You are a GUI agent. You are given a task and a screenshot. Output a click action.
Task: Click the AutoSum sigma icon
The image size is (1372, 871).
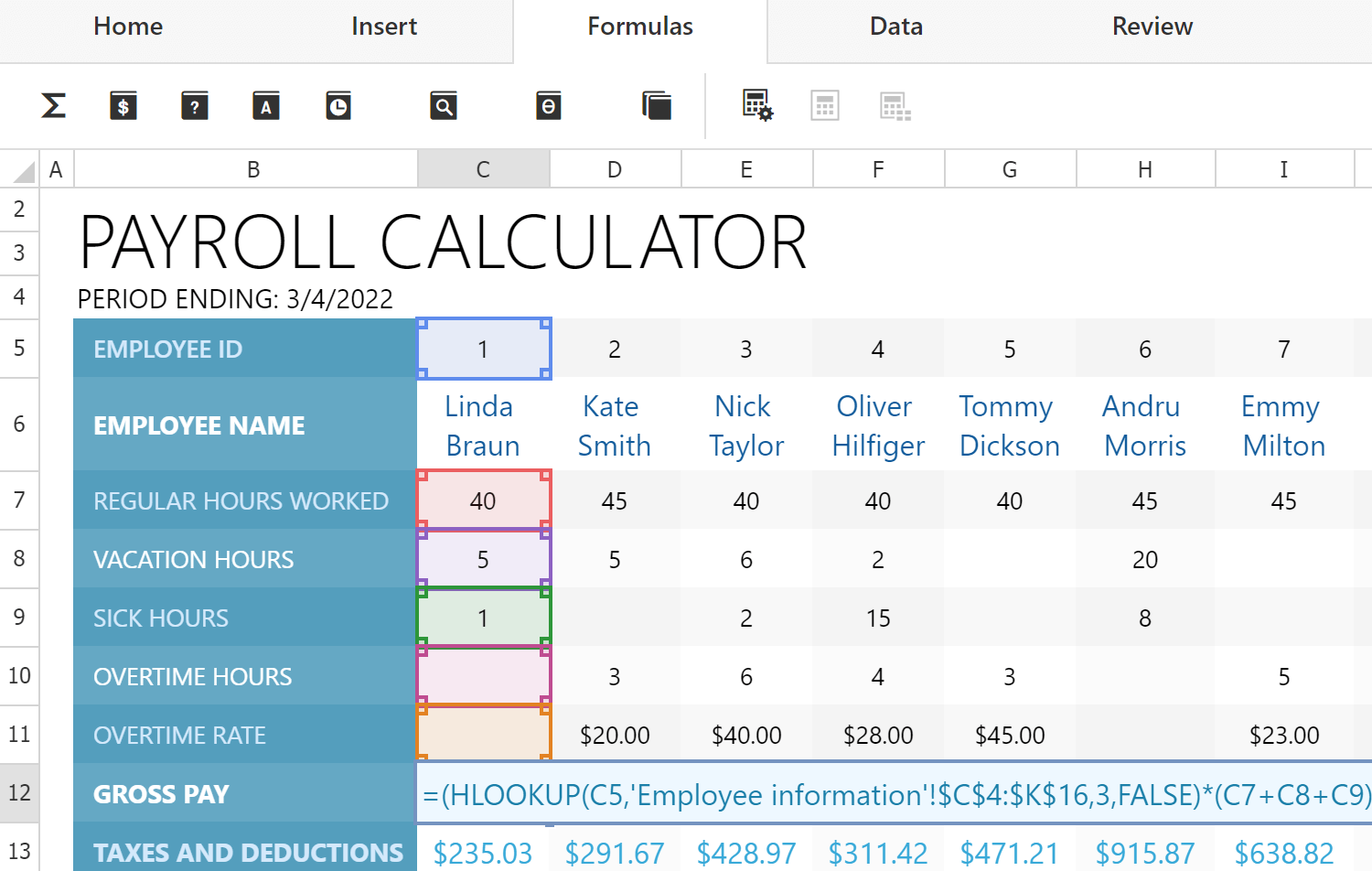click(x=54, y=106)
